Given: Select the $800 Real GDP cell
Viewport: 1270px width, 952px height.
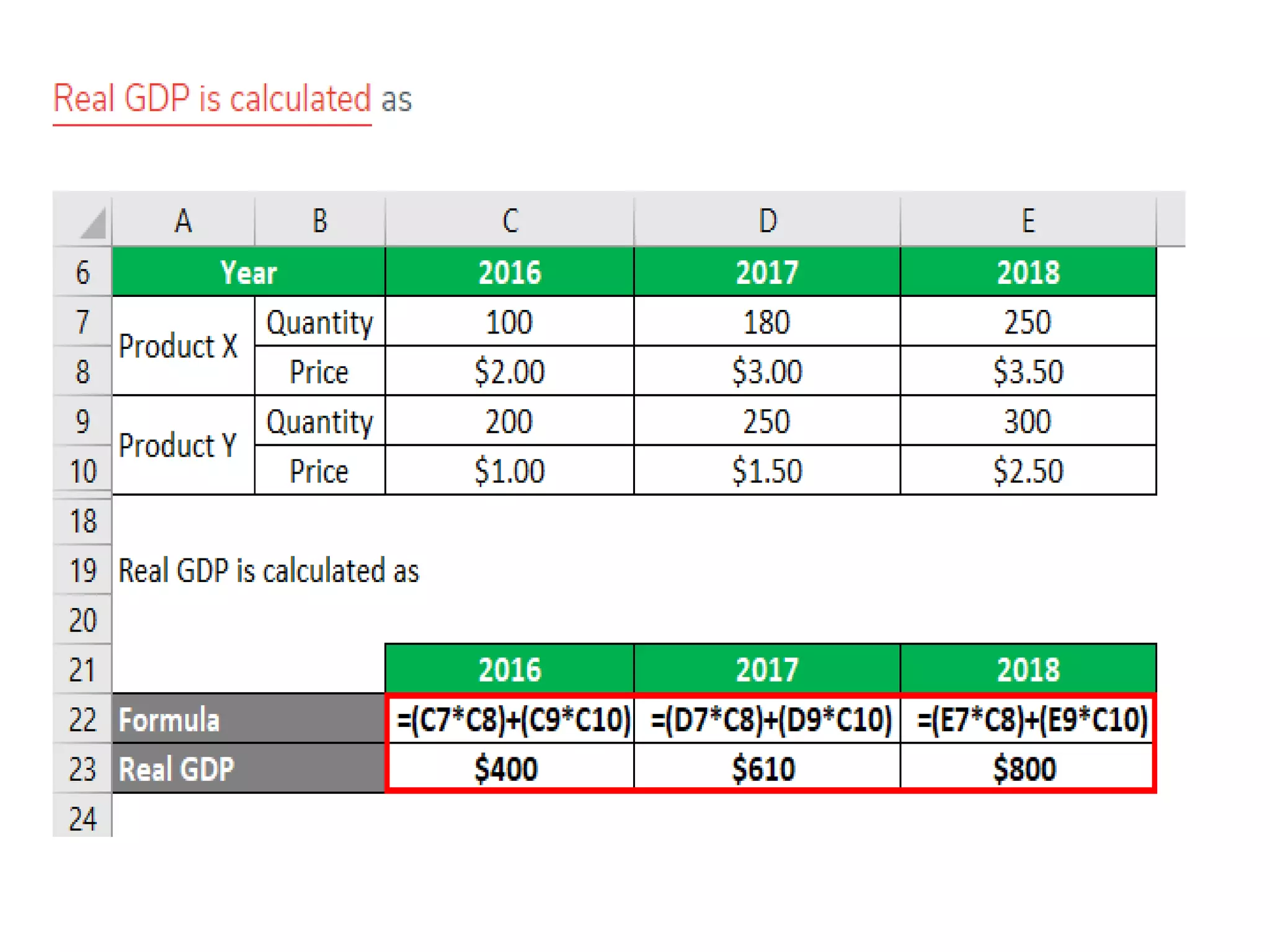Looking at the screenshot, I should [x=1026, y=769].
